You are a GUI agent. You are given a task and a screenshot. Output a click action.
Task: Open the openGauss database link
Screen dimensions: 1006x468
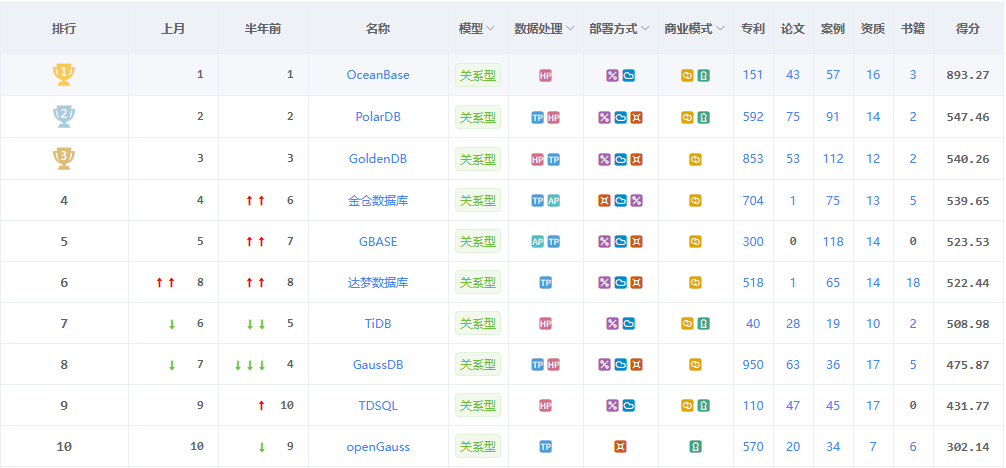378,447
